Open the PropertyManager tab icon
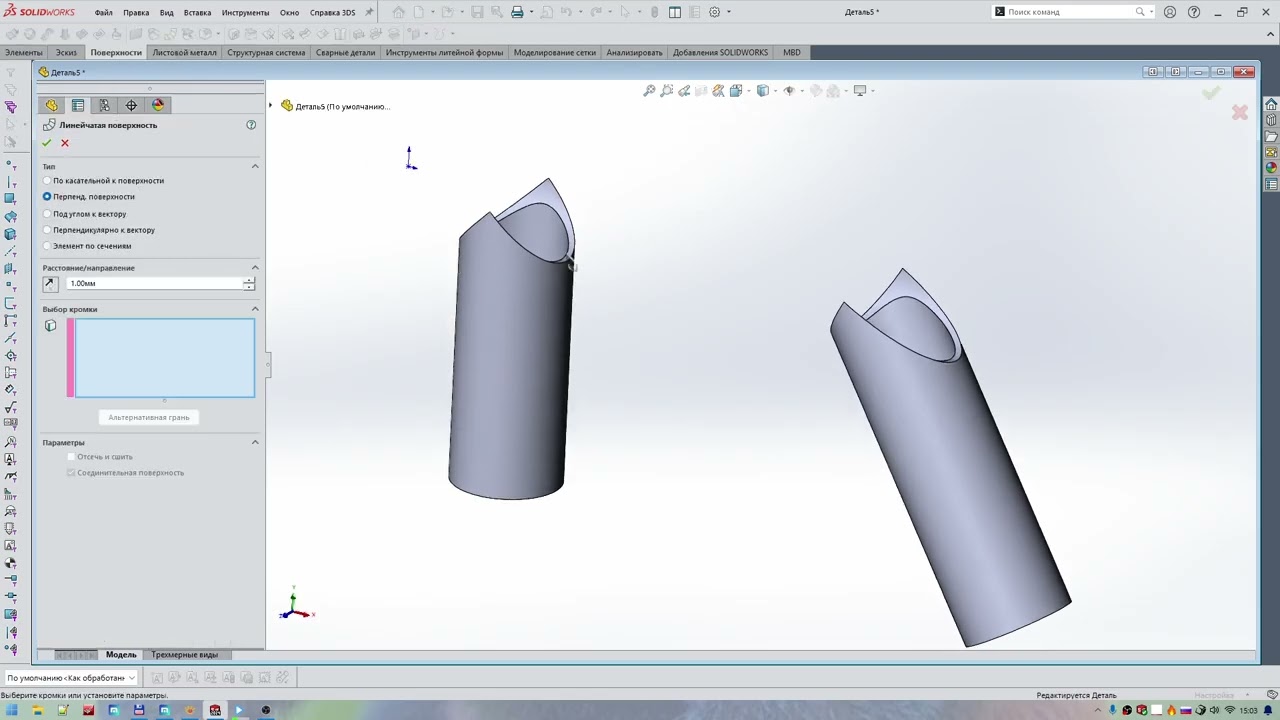 tap(78, 105)
